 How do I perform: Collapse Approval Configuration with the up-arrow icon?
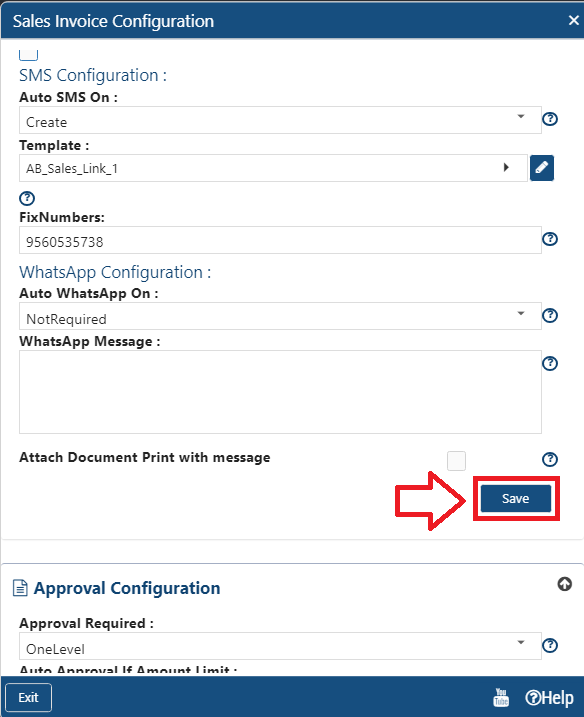(x=565, y=584)
